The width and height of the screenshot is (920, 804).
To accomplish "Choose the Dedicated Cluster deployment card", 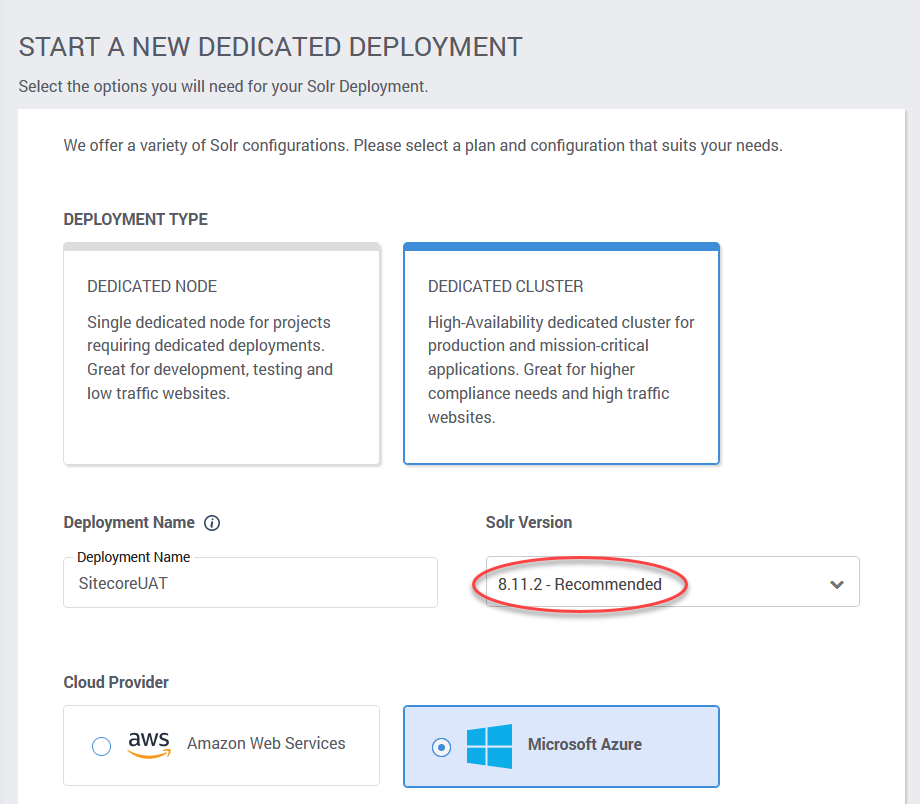I will click(562, 354).
